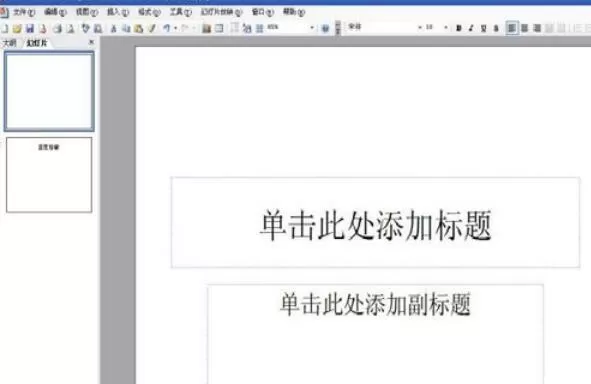Open the 格式 menu
The image size is (591, 384).
149,12
